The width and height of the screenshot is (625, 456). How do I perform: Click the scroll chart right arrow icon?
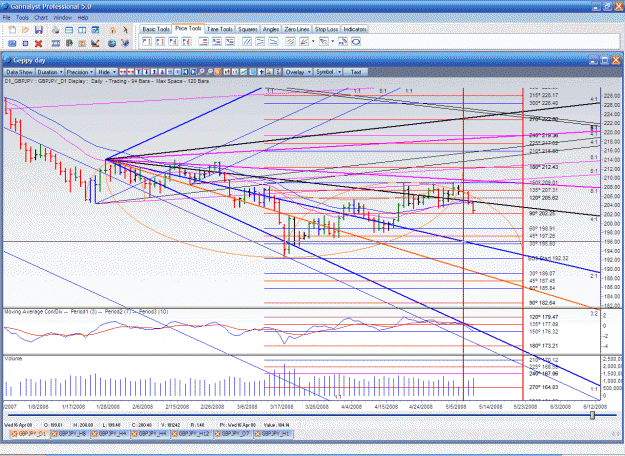pyautogui.click(x=193, y=72)
